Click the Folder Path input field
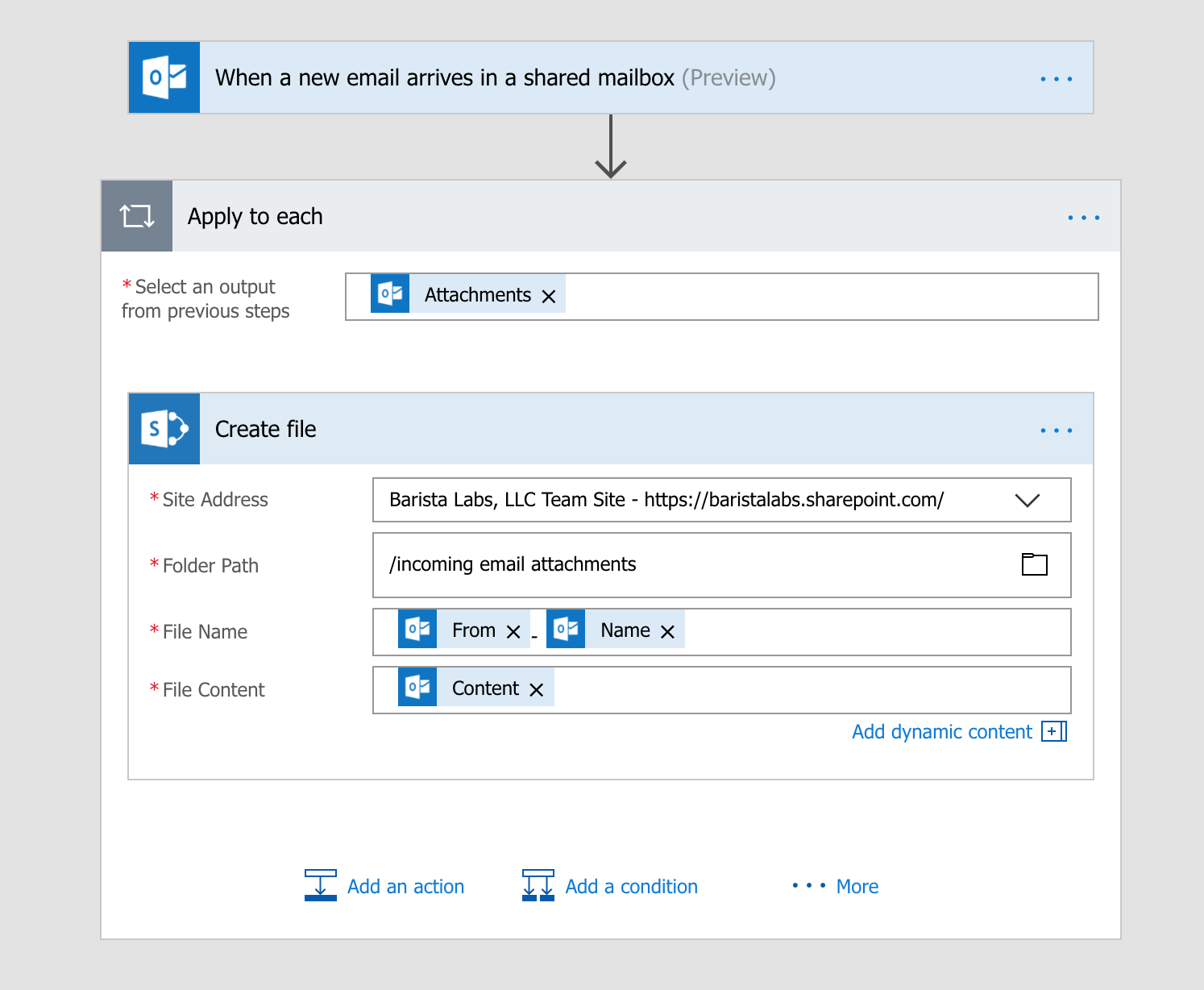 721,565
